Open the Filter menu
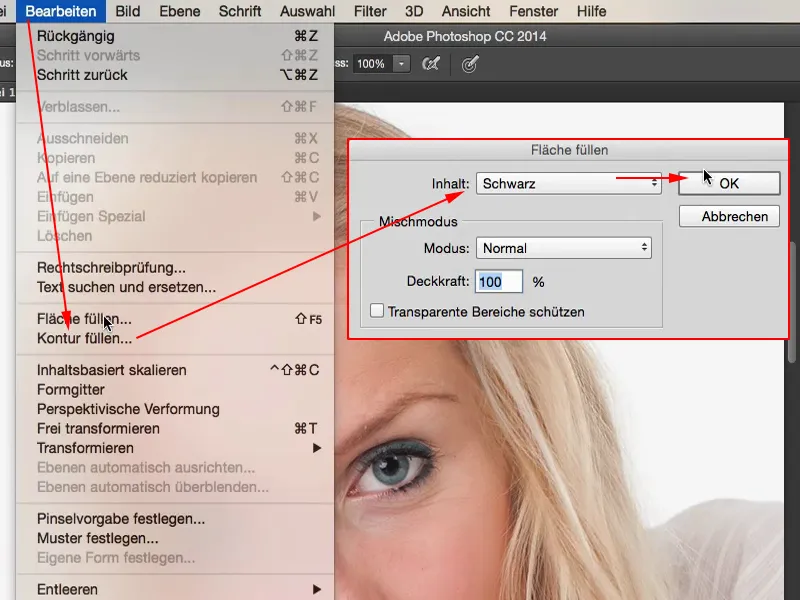The image size is (800, 600). pyautogui.click(x=370, y=11)
